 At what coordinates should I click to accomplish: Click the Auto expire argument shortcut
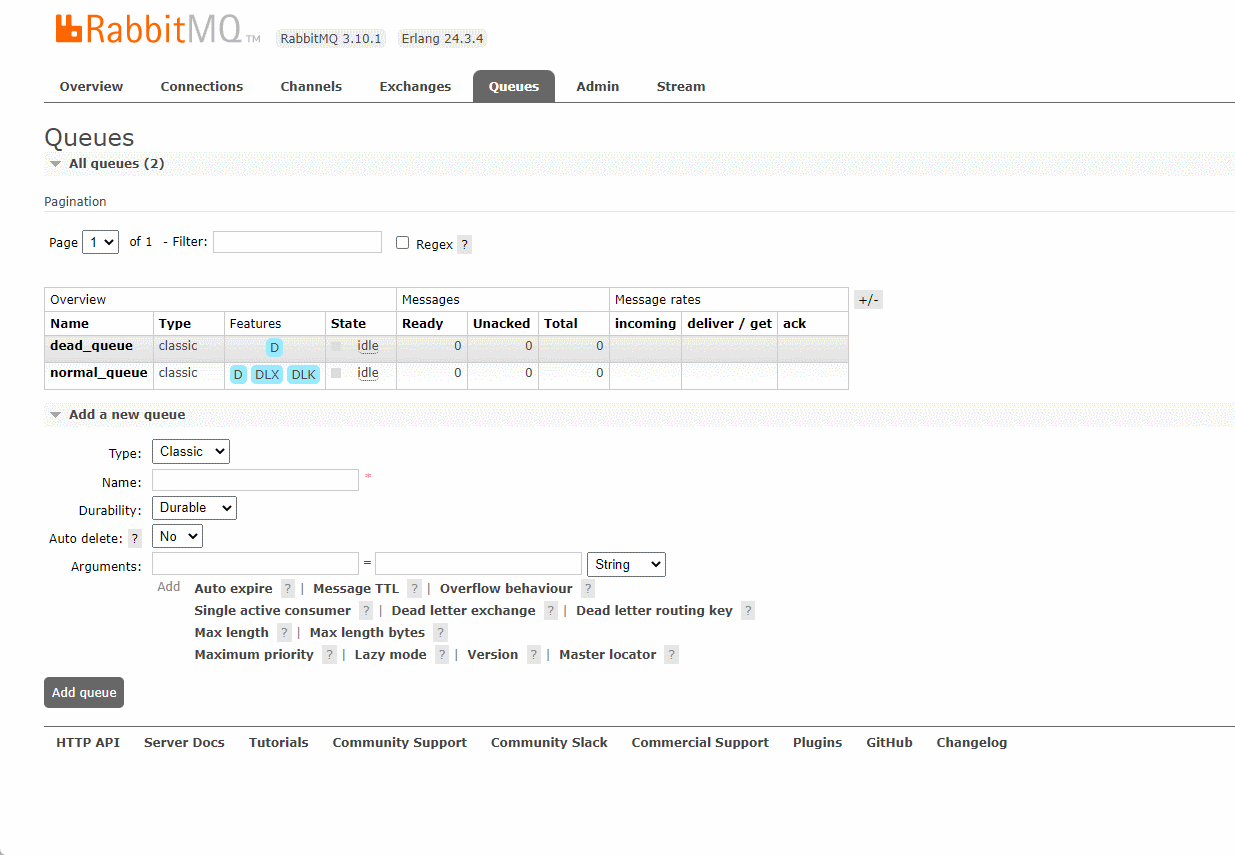(233, 588)
